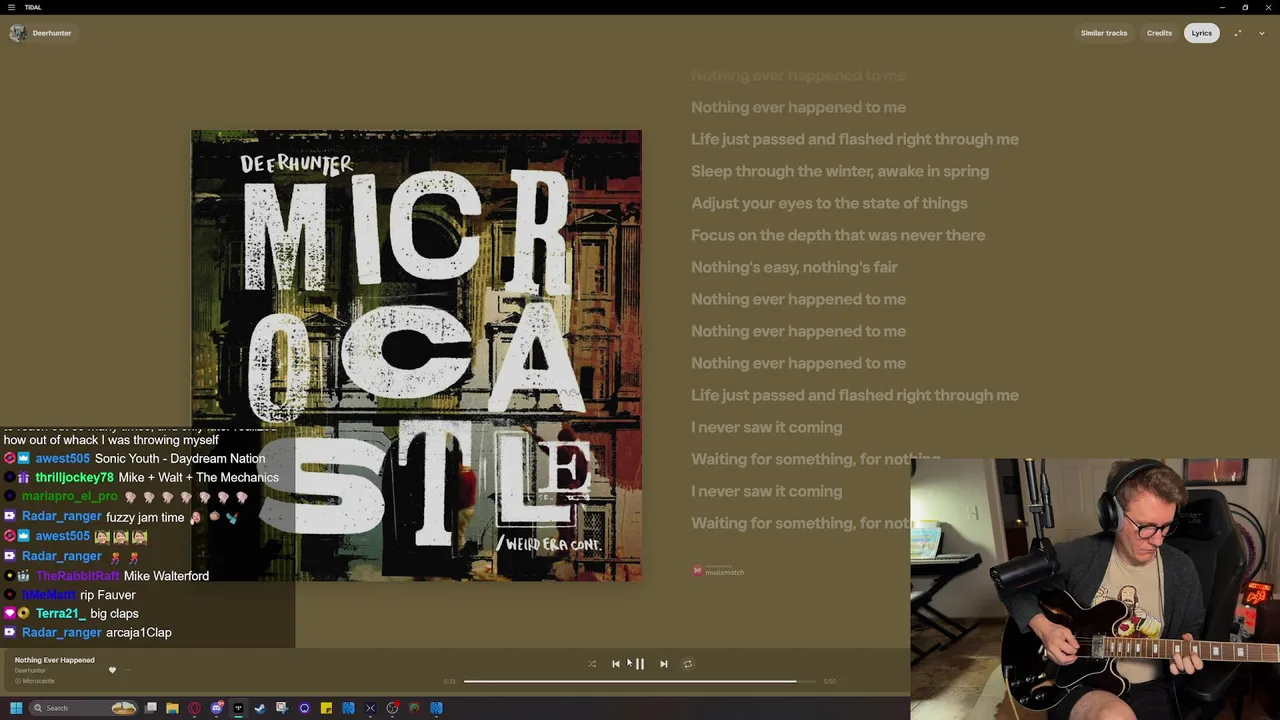Jump to lyric 'Sleep through the winter, awake in spring'
The image size is (1280, 720).
(x=840, y=171)
